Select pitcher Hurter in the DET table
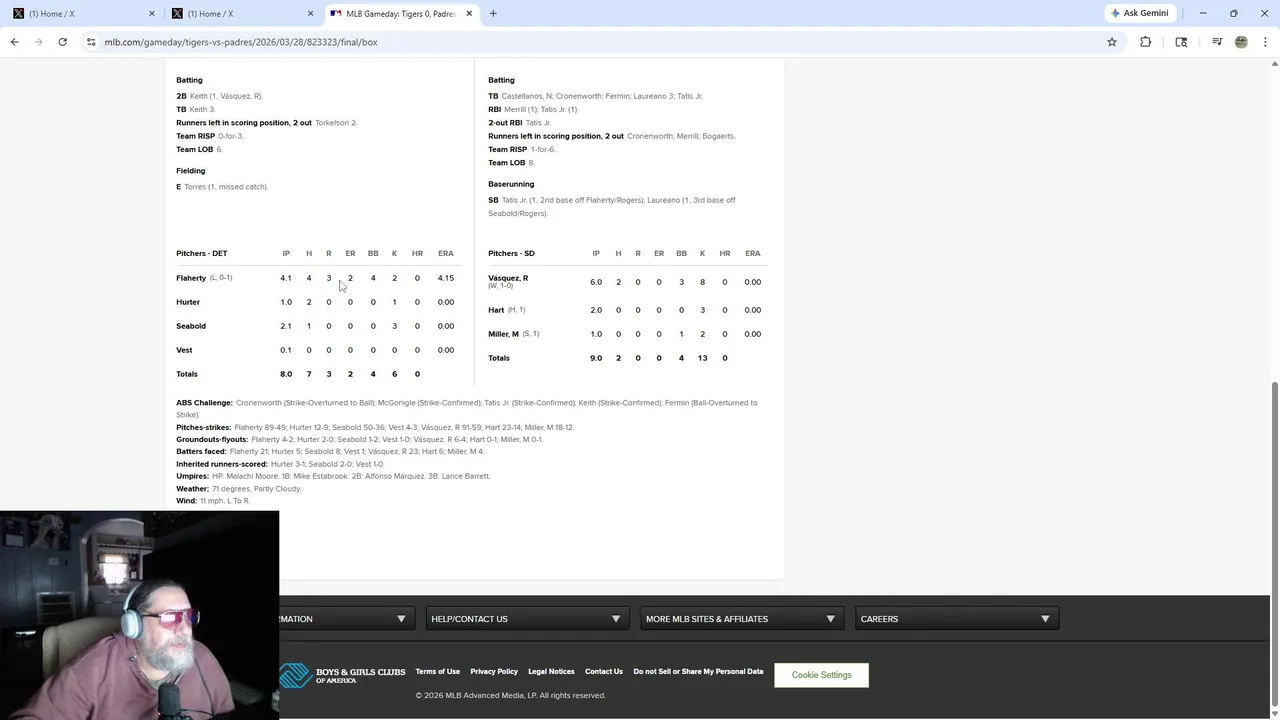The image size is (1280, 720). [x=188, y=302]
